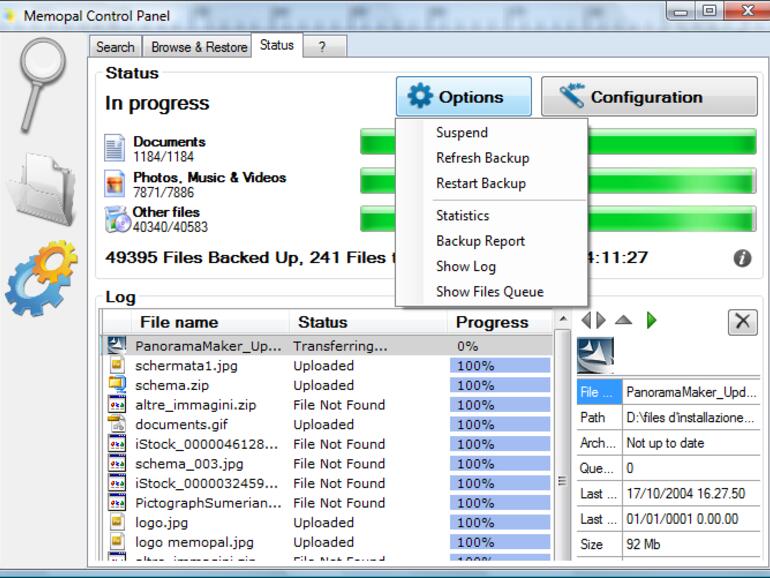Click the 40340/40583 other files count
Viewport: 770px width, 578px height.
point(170,227)
